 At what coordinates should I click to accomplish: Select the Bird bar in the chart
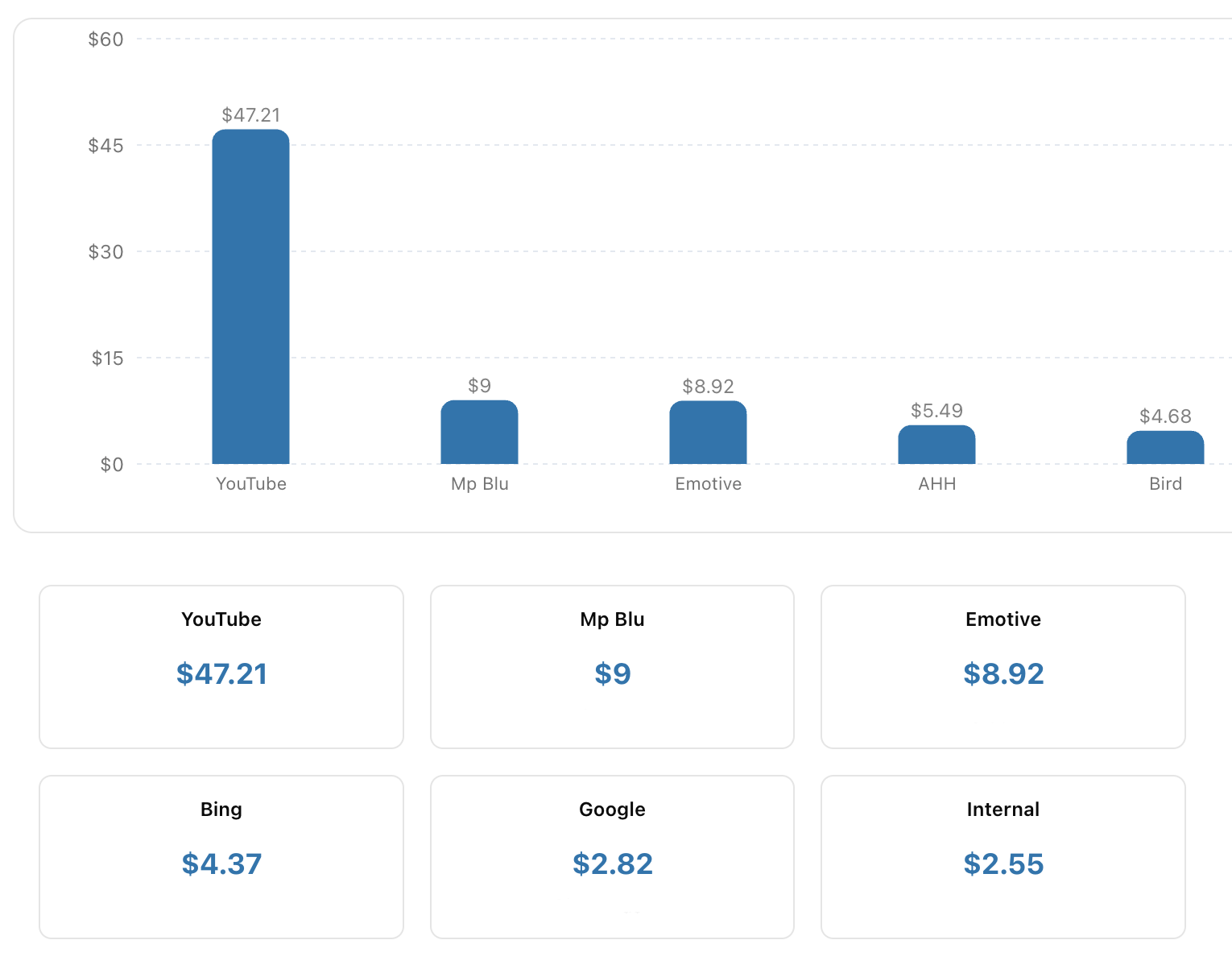pyautogui.click(x=1165, y=448)
